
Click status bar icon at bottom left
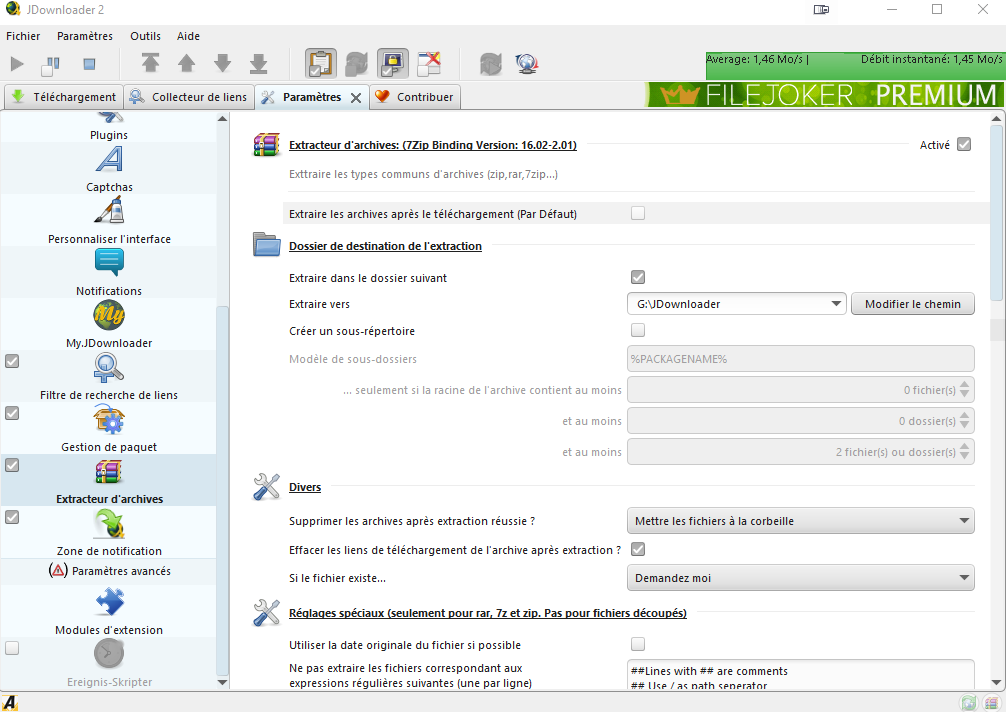10,702
